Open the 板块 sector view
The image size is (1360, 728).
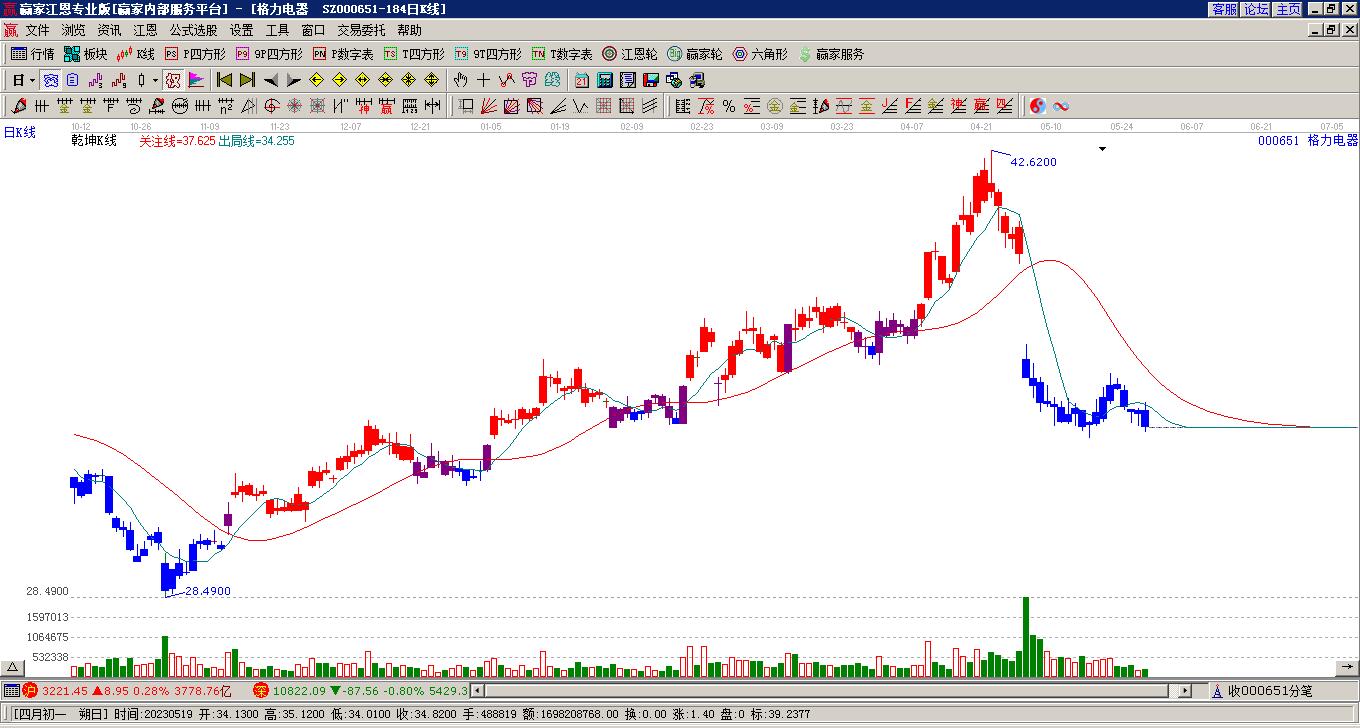point(86,54)
